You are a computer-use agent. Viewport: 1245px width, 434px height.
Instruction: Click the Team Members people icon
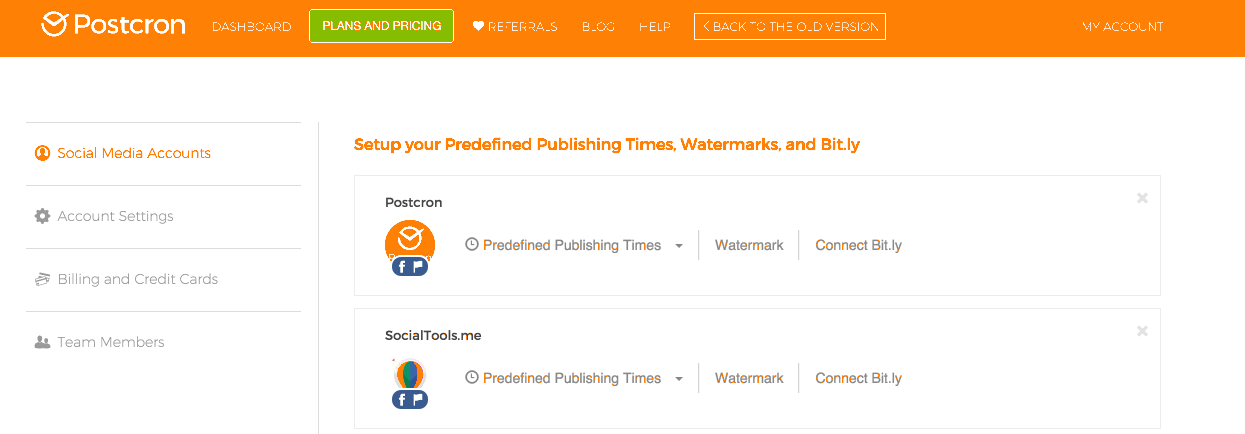(42, 342)
